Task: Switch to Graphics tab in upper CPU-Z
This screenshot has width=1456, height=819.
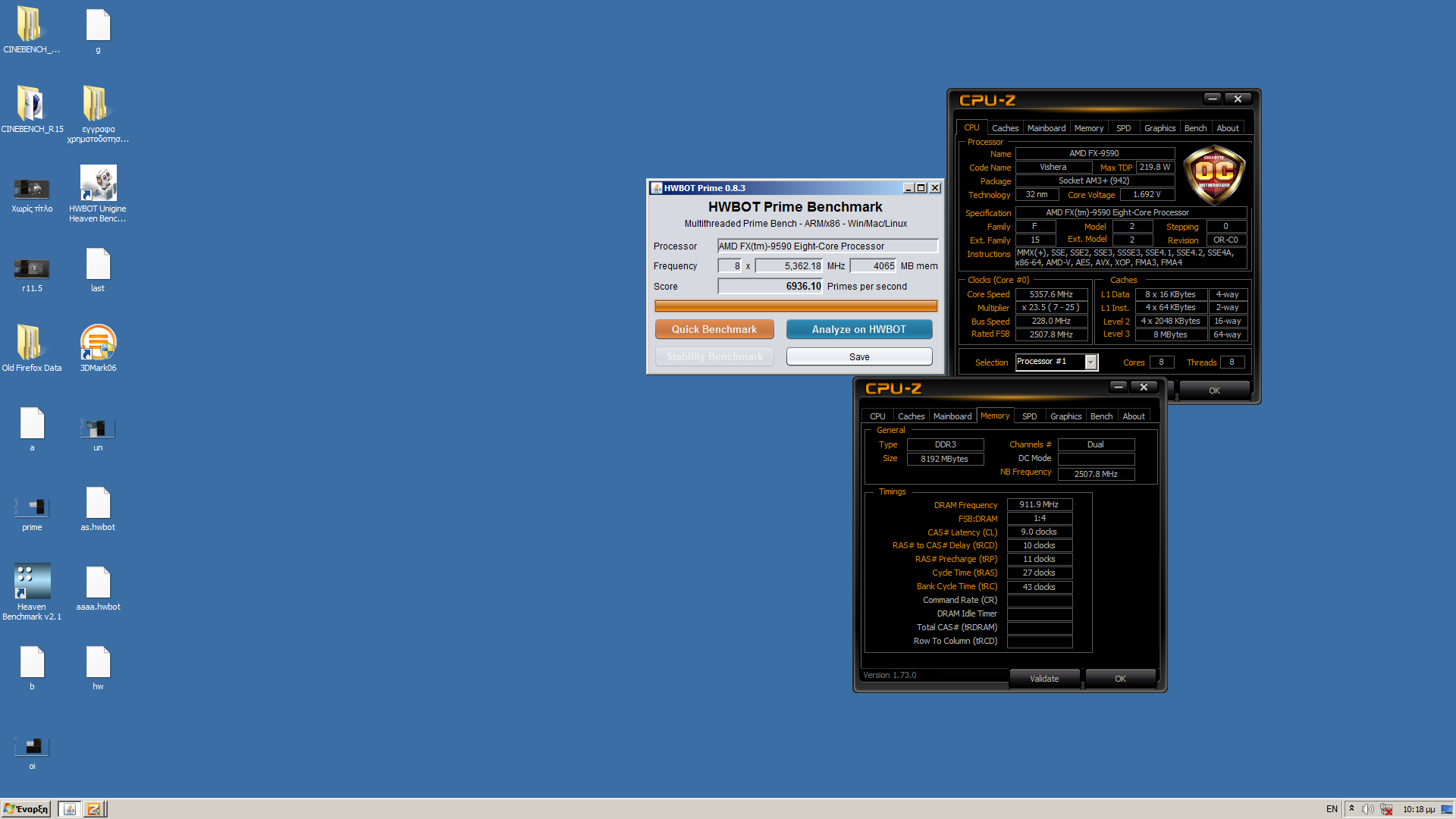Action: pyautogui.click(x=1159, y=128)
